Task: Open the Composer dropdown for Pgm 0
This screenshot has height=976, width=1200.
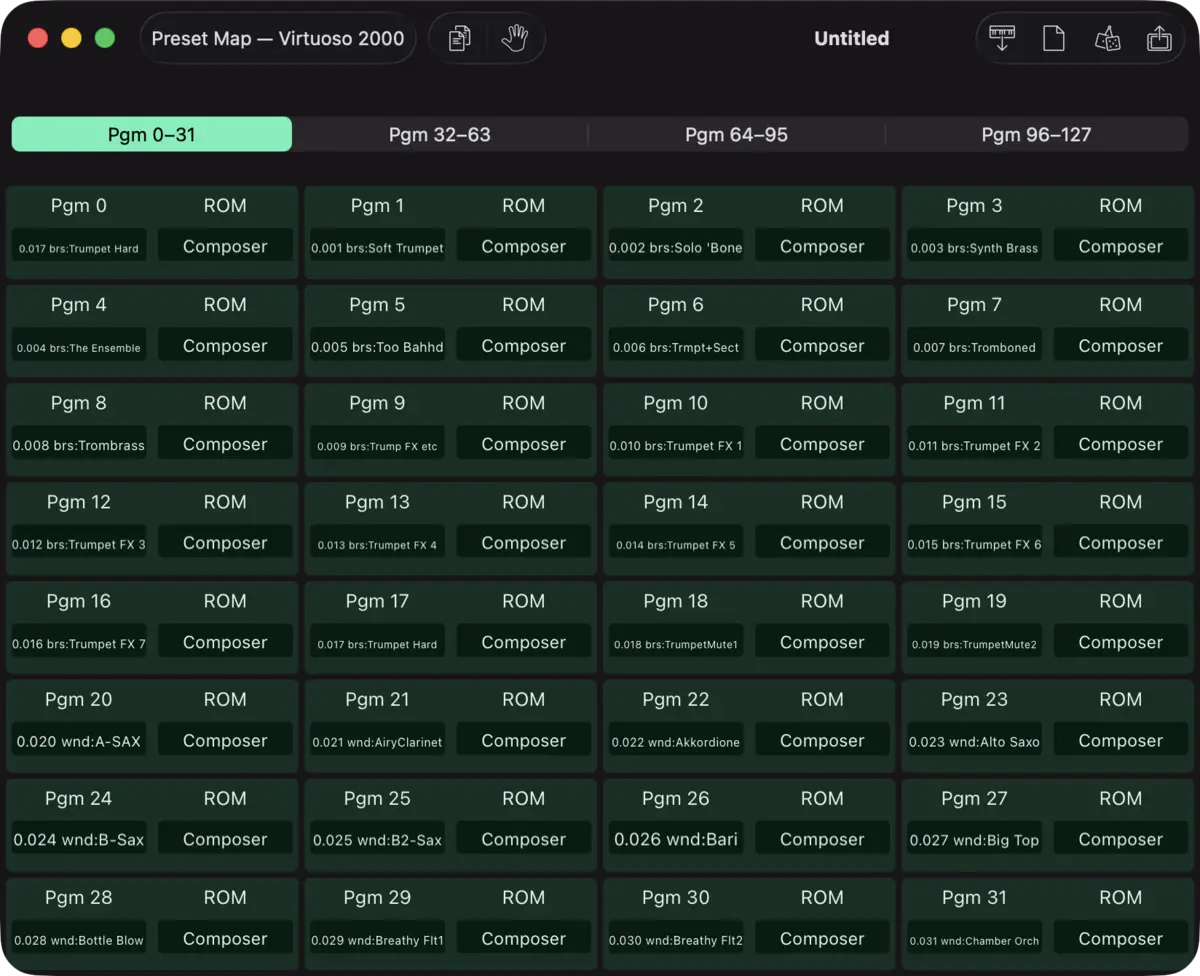Action: (225, 246)
